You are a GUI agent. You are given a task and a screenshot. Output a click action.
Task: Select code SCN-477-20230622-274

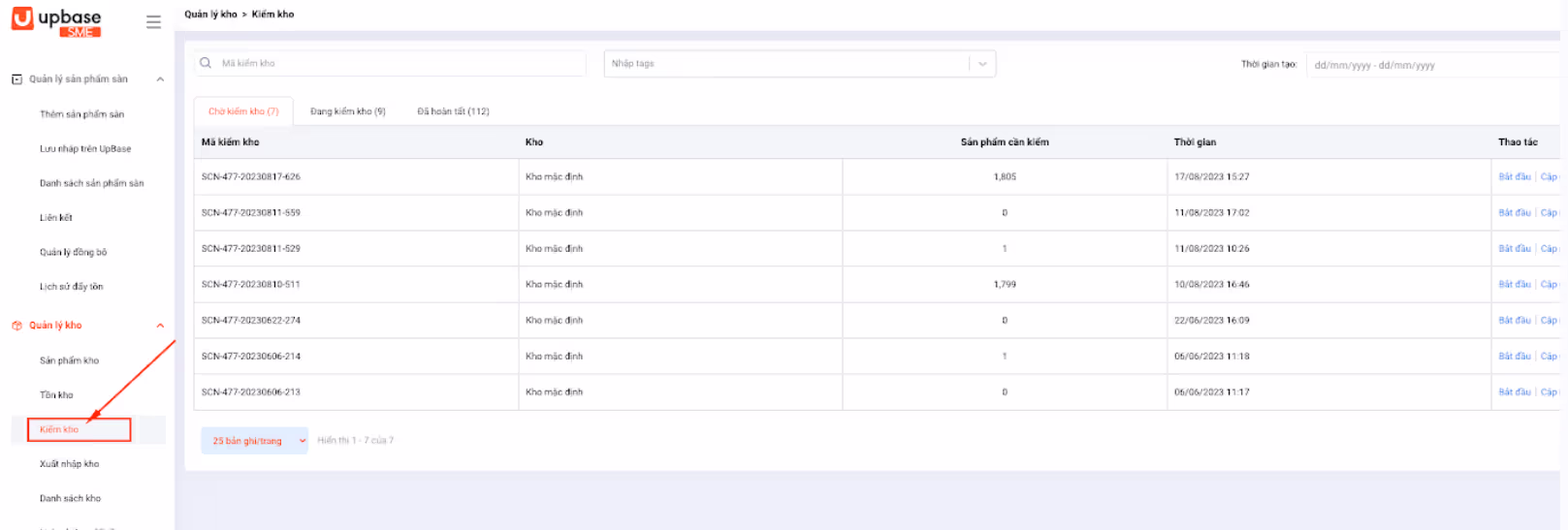point(251,321)
